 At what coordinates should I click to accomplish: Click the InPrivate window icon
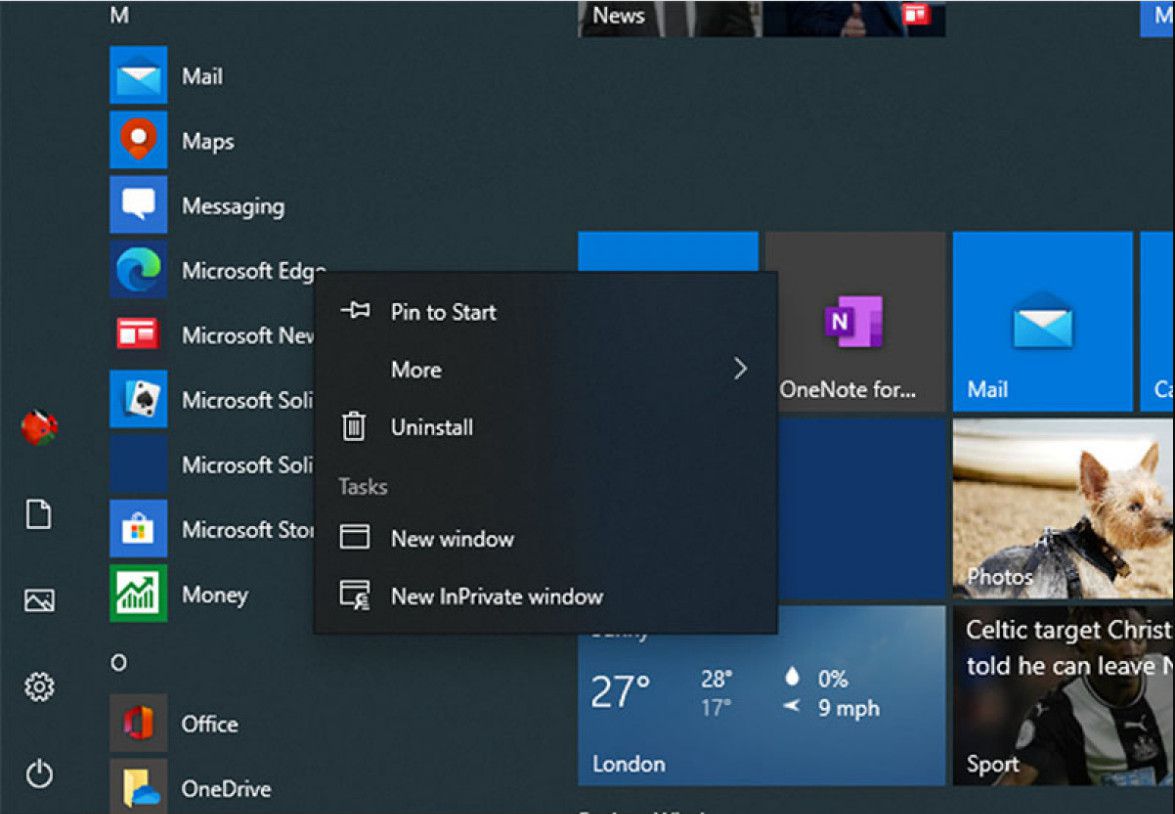coord(354,595)
